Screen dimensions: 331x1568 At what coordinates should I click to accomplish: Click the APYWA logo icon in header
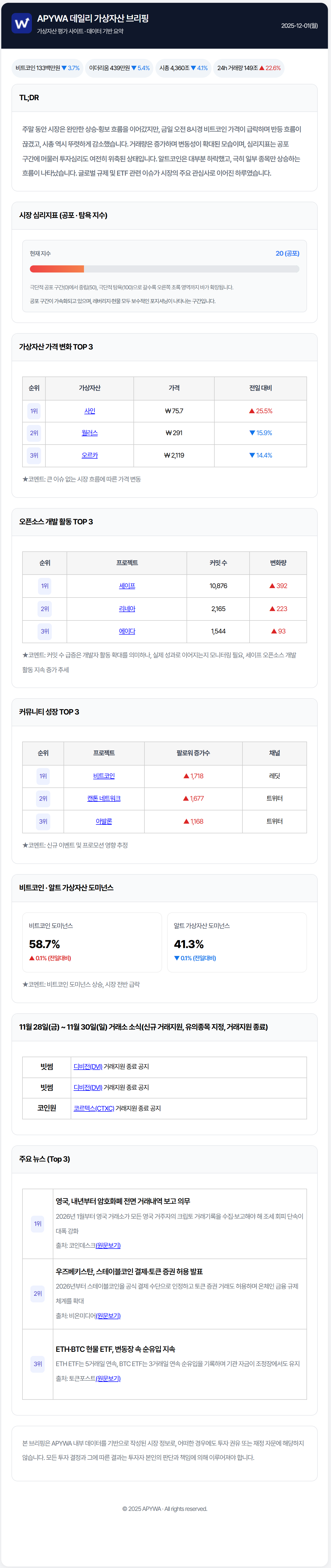tap(21, 24)
